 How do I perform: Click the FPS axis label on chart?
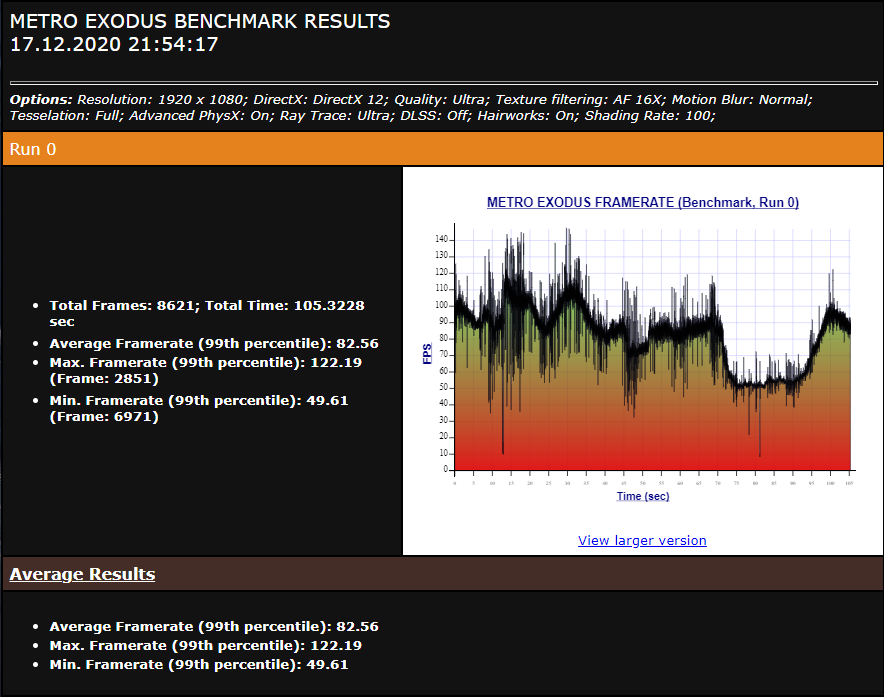427,354
